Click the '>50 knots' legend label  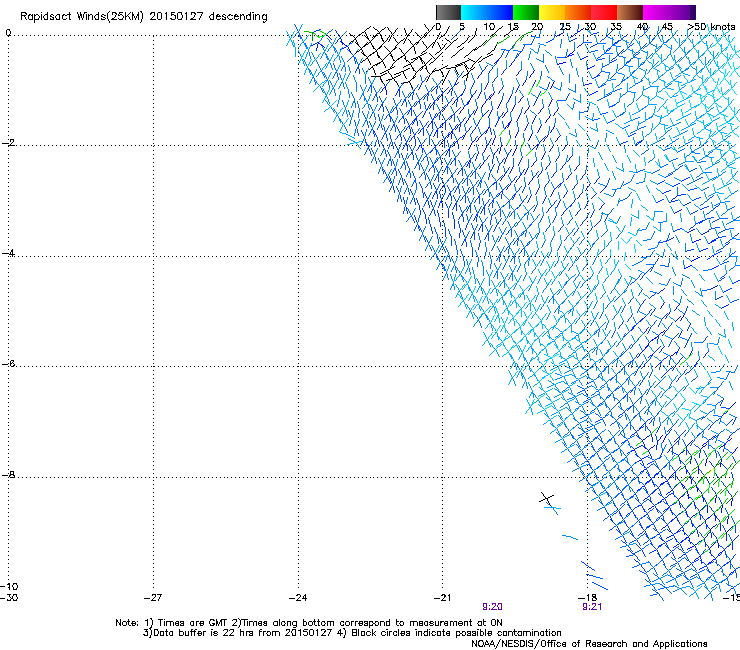(711, 27)
